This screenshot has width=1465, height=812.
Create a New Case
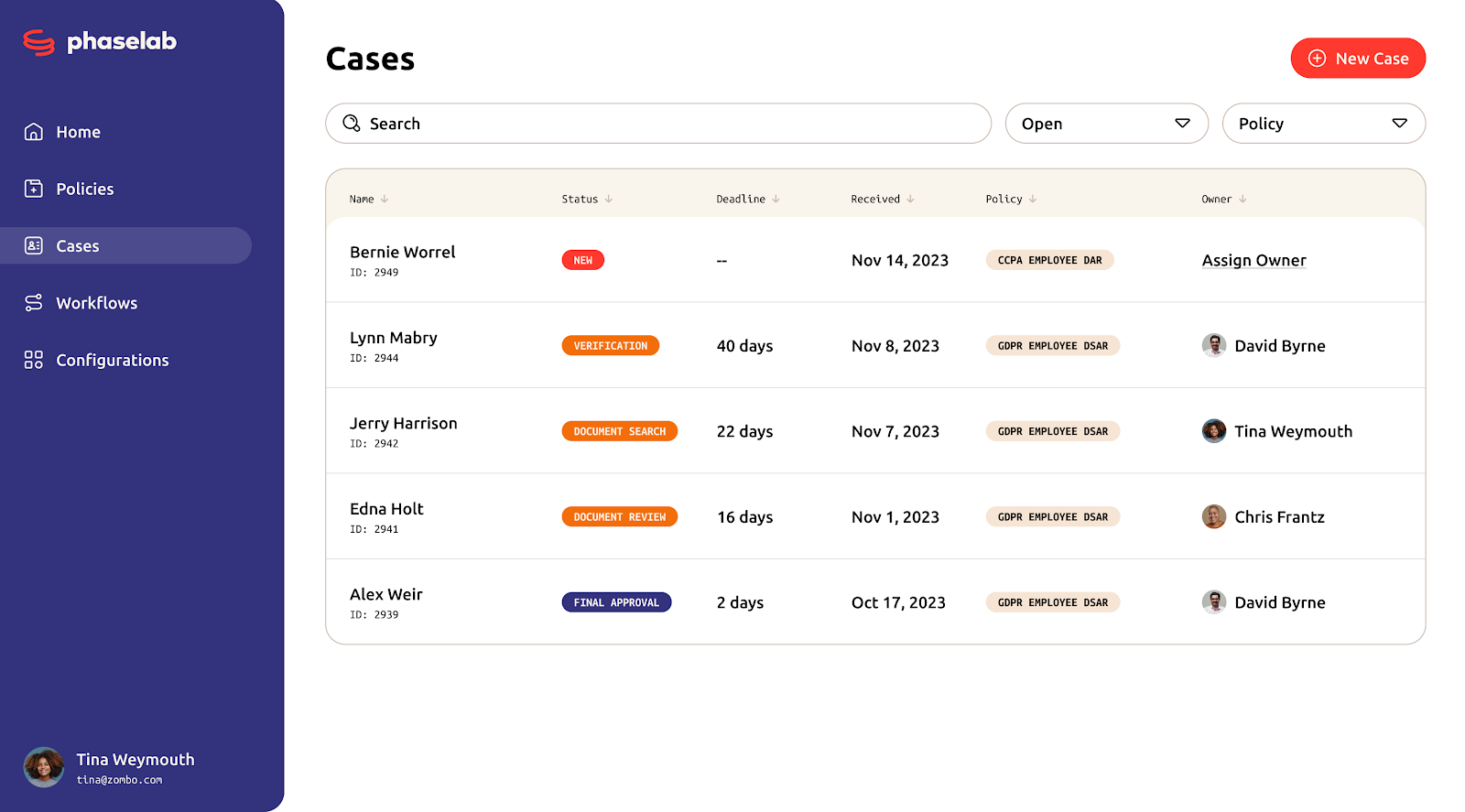point(1358,59)
